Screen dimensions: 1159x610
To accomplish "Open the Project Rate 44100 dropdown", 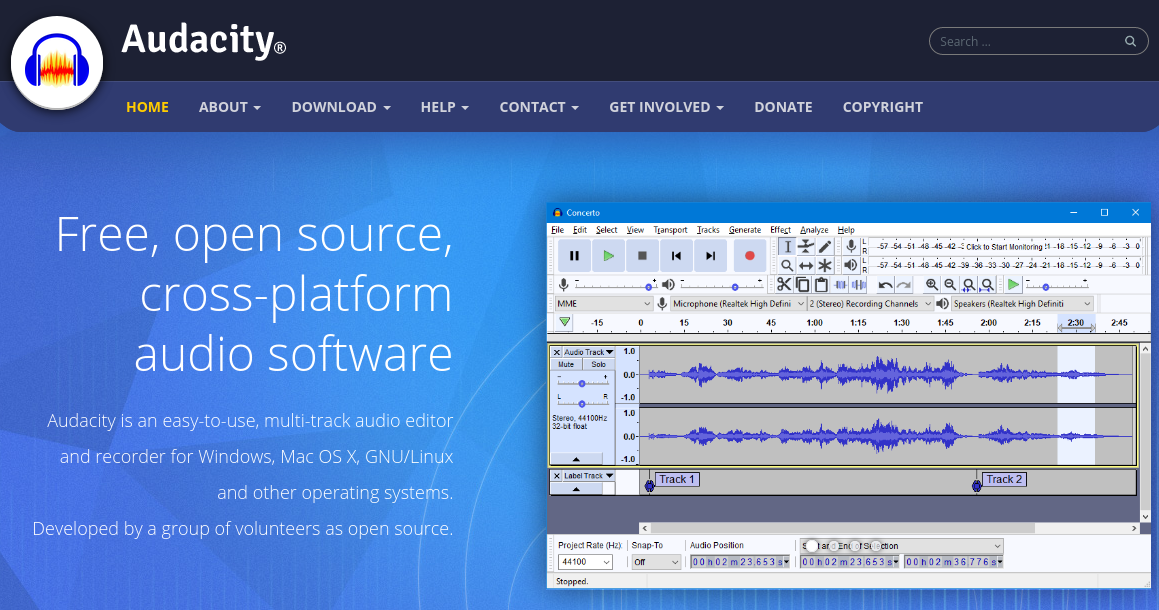I will (x=585, y=562).
